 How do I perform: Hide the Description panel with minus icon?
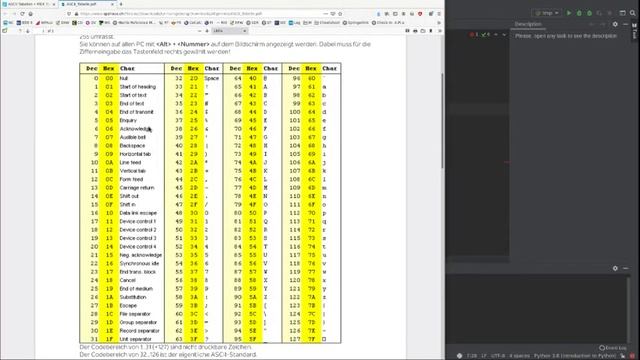pos(626,24)
